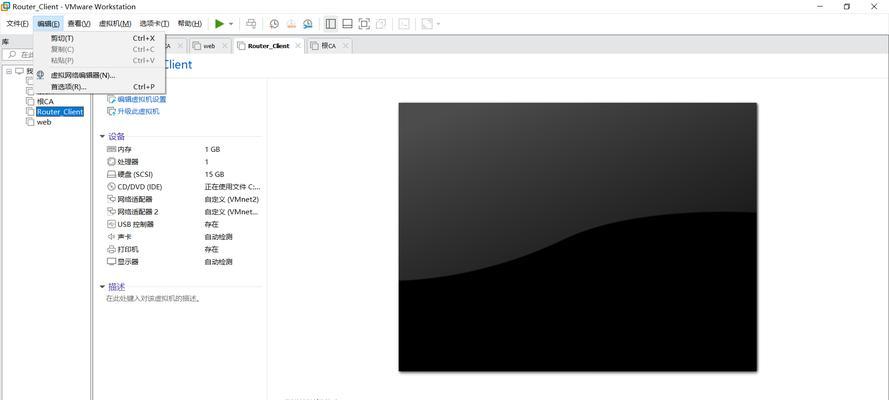The width and height of the screenshot is (889, 400).
Task: Close the open 编辑(E) menu
Action: [49, 24]
